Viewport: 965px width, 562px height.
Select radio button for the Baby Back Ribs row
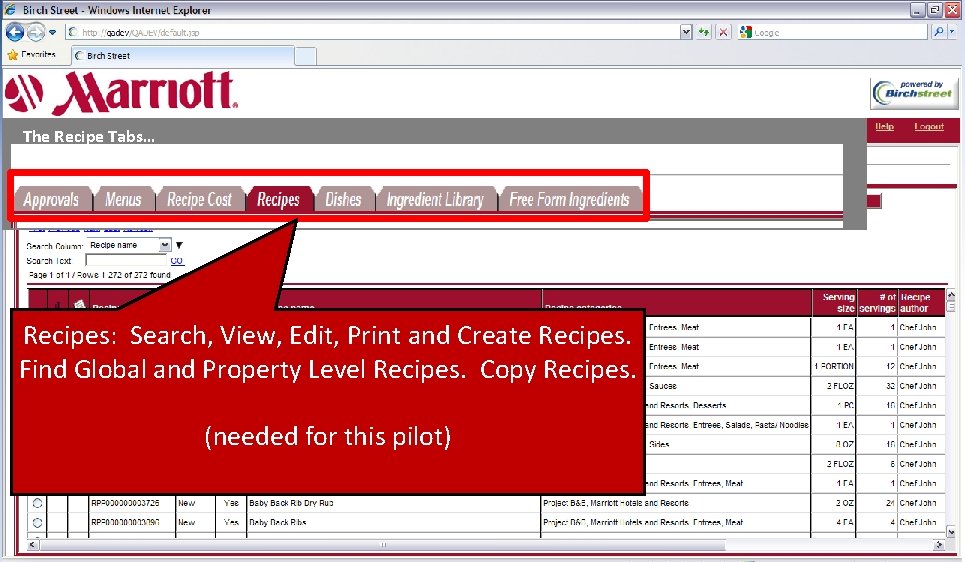[38, 523]
